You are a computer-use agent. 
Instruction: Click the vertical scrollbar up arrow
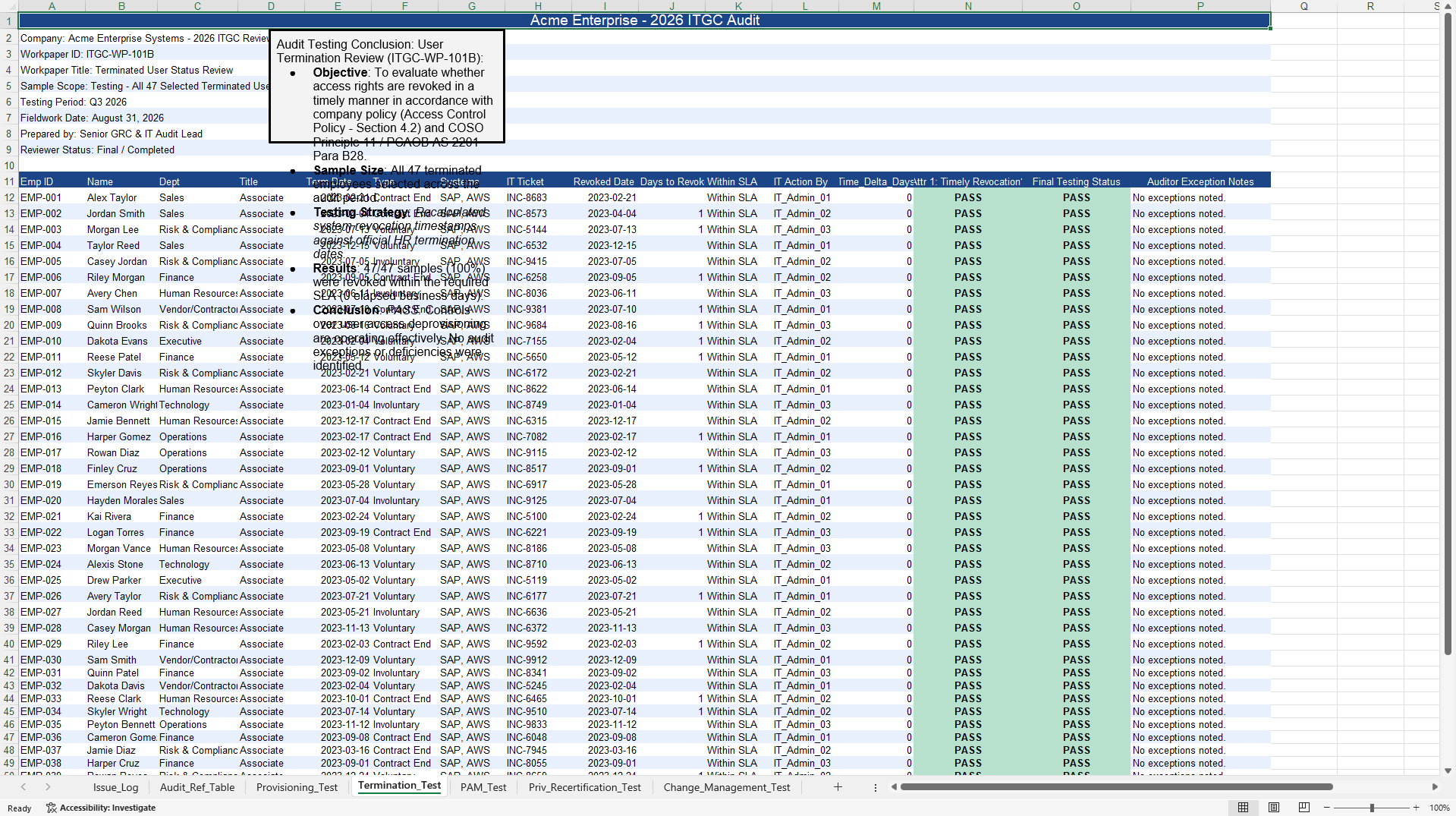click(x=1448, y=6)
